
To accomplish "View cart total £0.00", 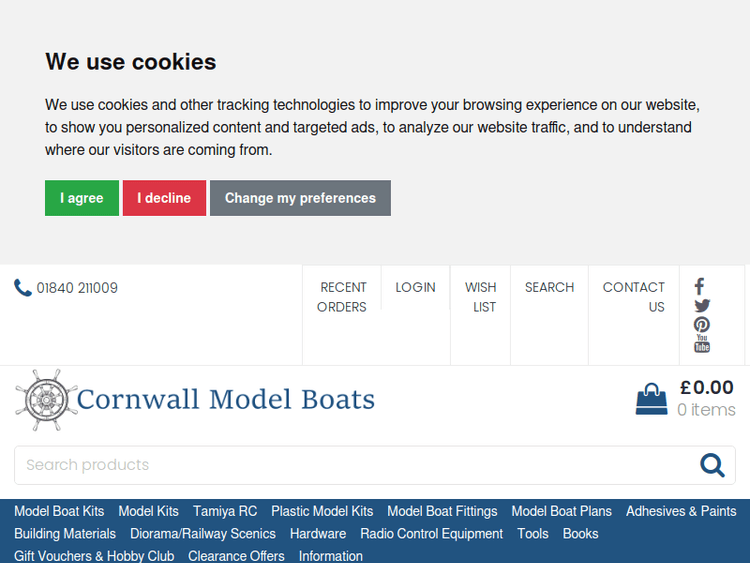I will tap(706, 387).
